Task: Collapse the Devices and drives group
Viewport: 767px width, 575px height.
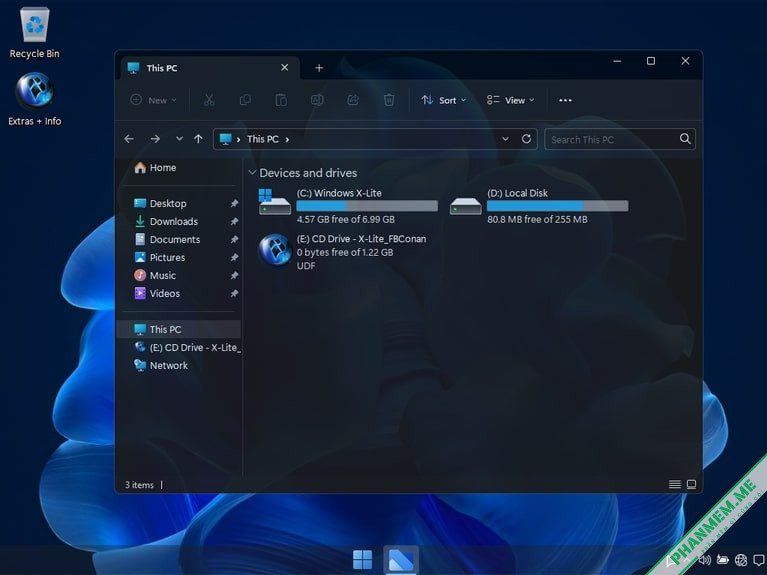Action: 252,173
